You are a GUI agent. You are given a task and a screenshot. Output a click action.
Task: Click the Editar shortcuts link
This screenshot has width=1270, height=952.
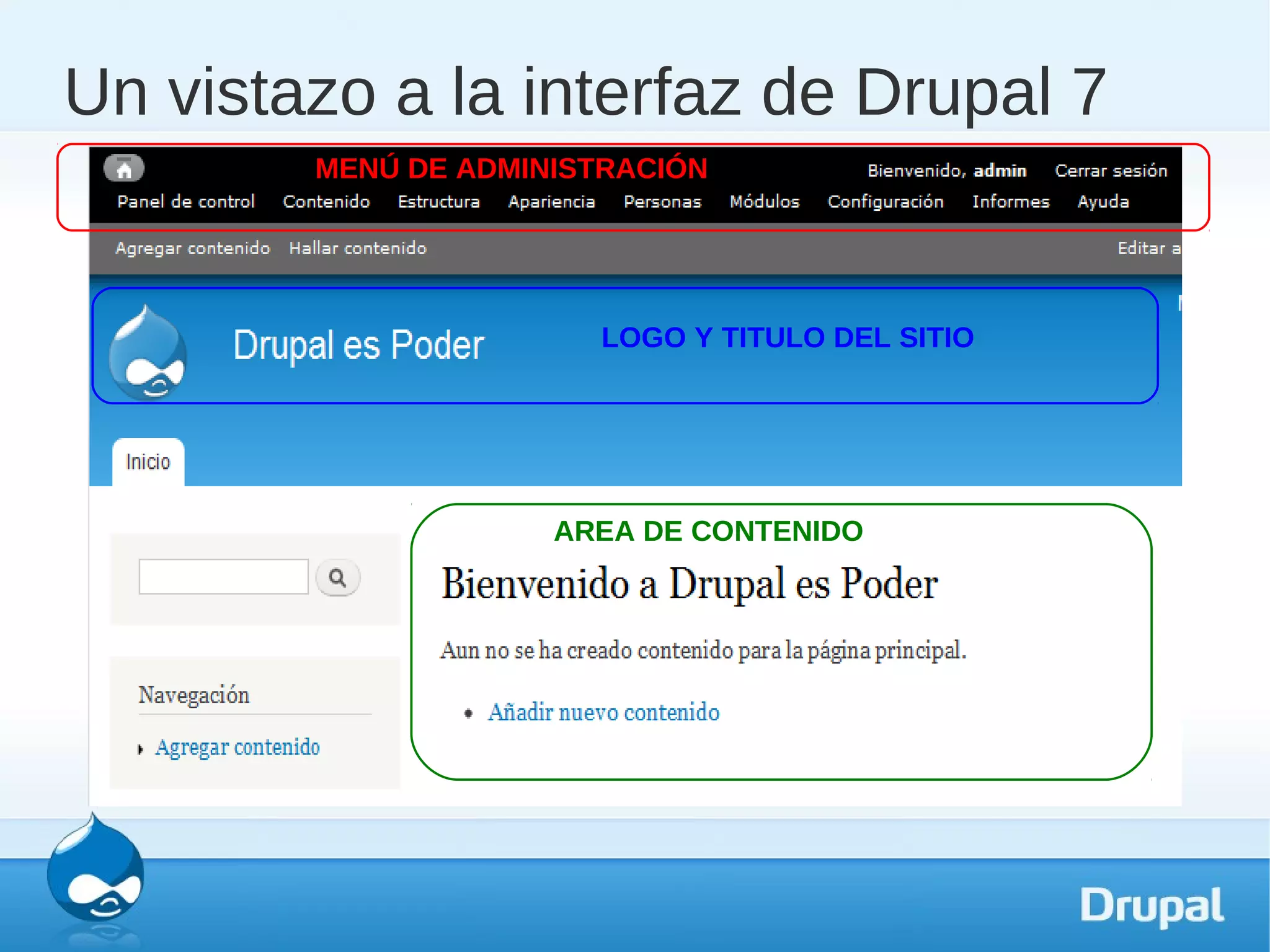coord(1149,248)
